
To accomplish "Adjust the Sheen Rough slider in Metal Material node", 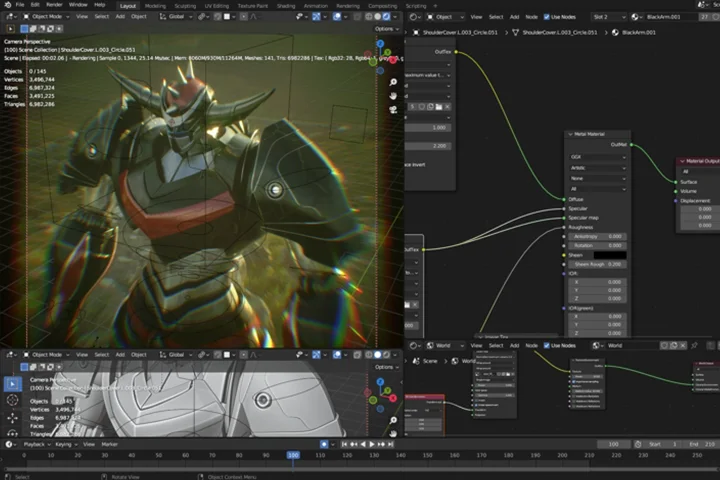I will coord(597,265).
